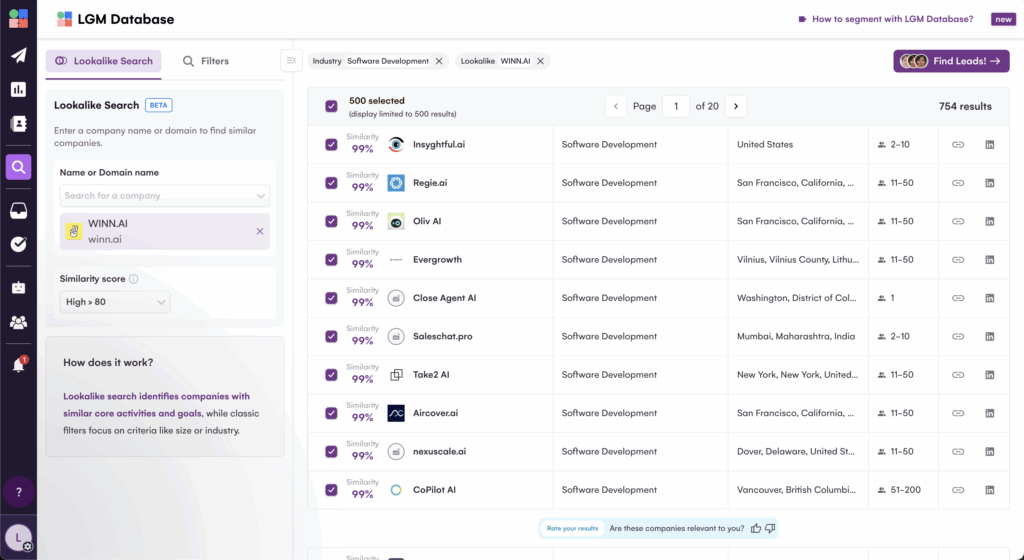Open notifications bell with red badge

click(x=18, y=365)
